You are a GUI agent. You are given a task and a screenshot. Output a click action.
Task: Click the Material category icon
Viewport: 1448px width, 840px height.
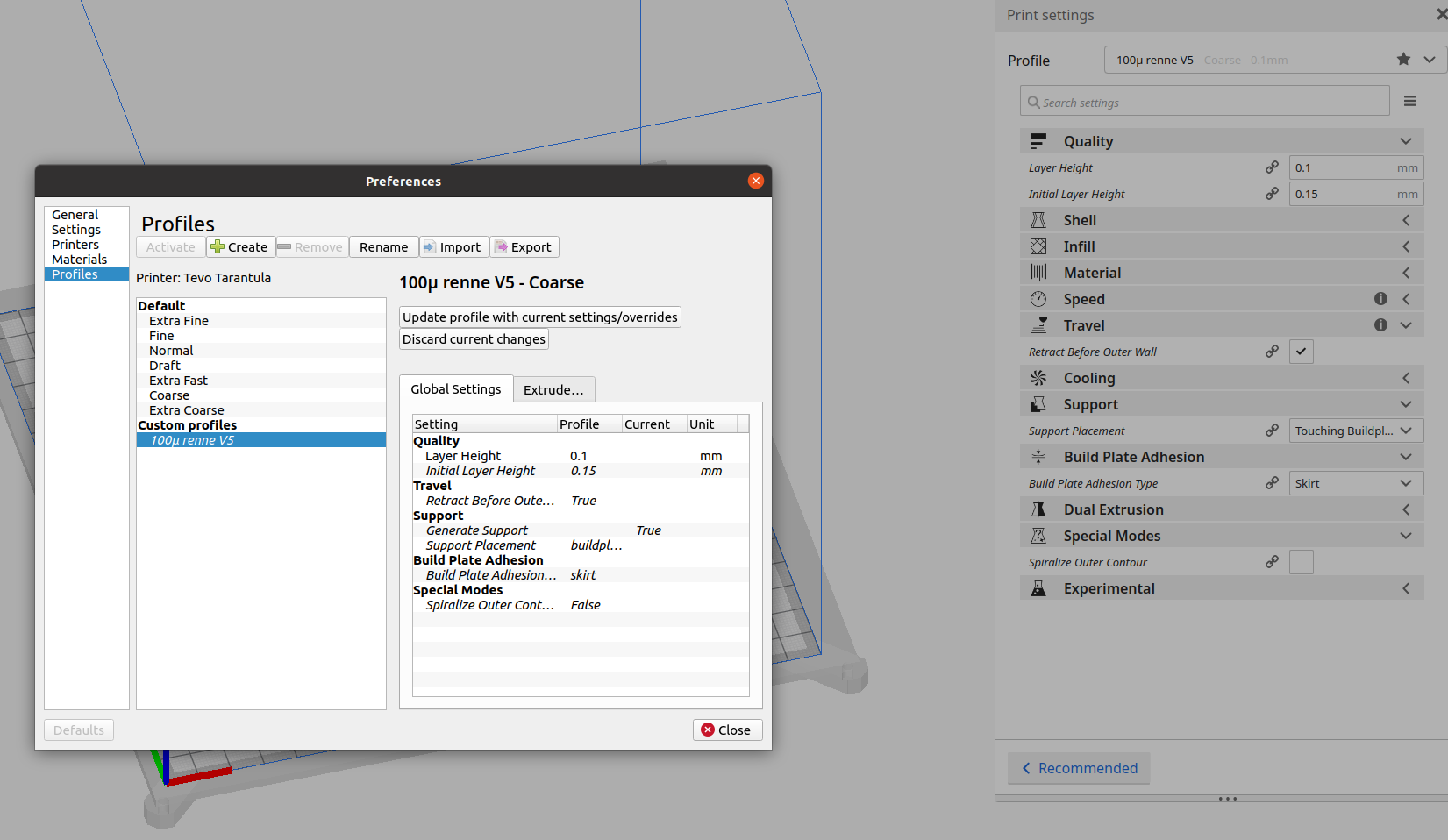coord(1038,273)
